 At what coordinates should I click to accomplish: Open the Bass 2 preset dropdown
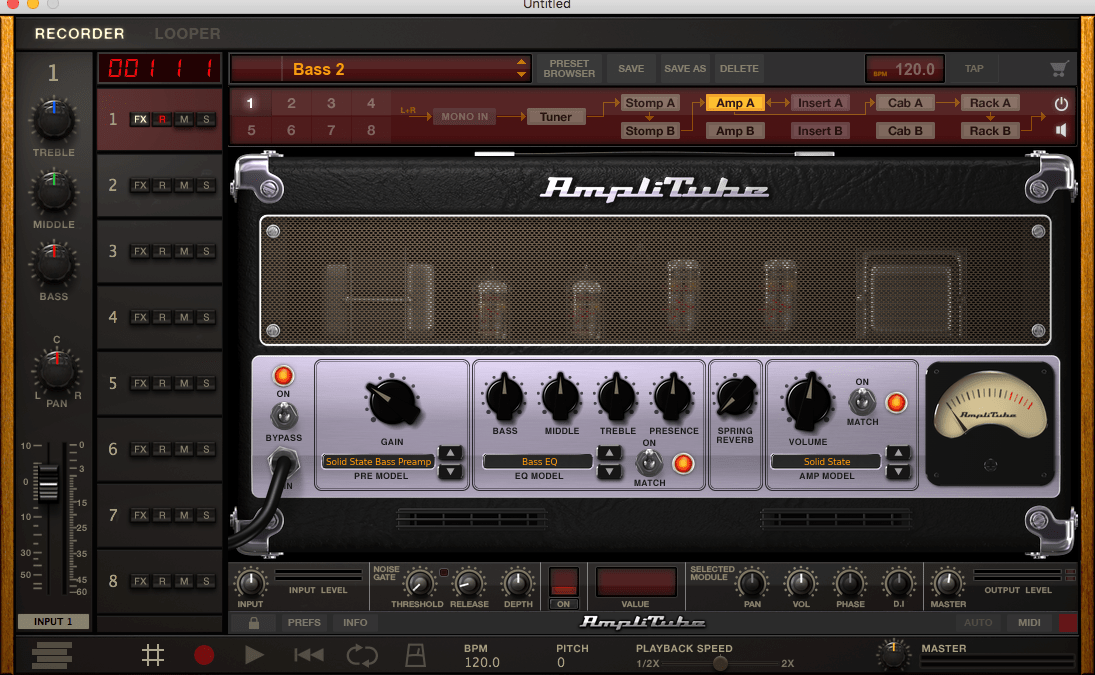381,69
